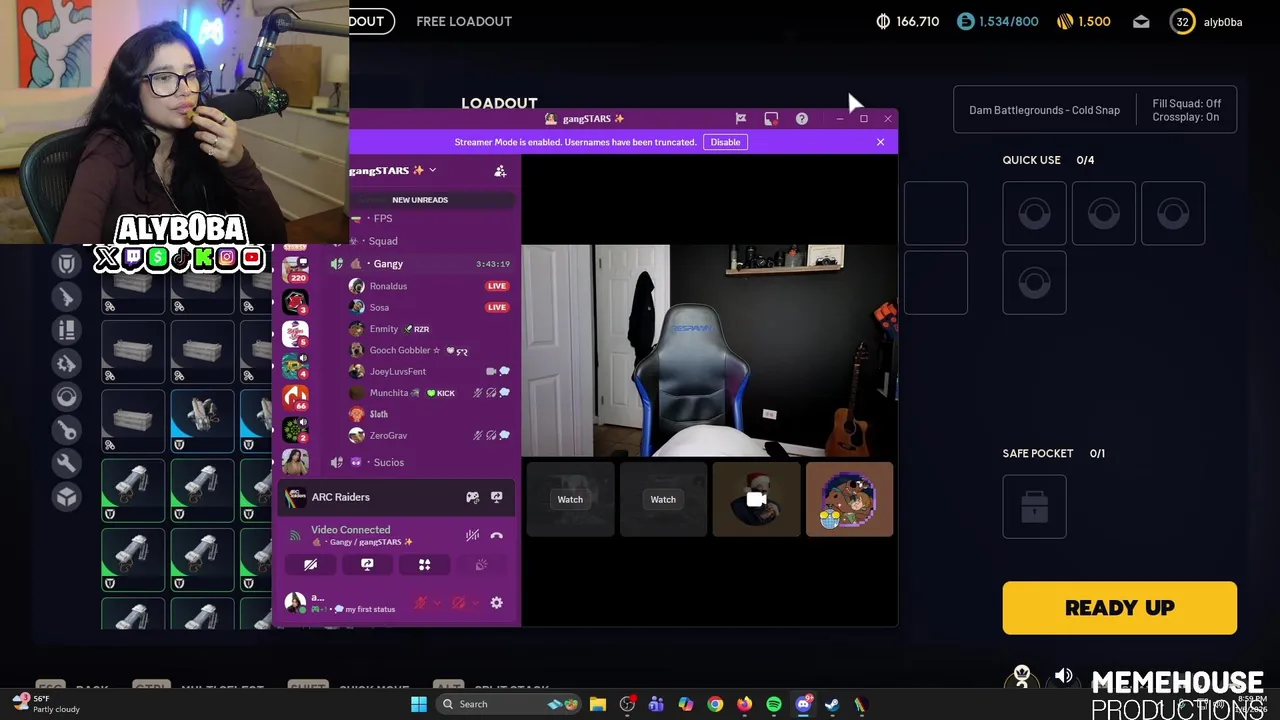Image resolution: width=1280 pixels, height=720 pixels.
Task: Open the soundboard button in voice panel
Action: (x=481, y=565)
